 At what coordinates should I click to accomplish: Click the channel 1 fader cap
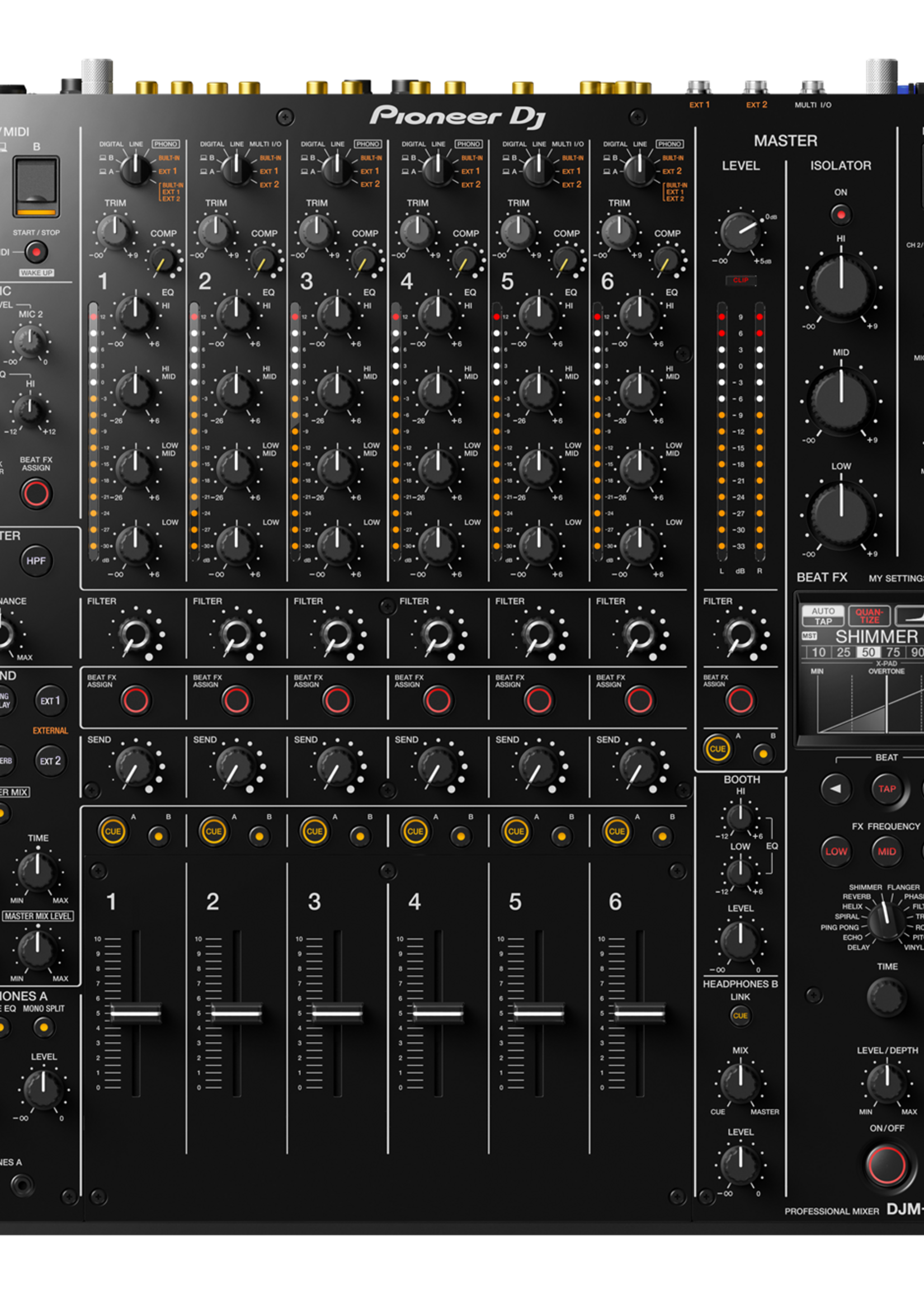(135, 1013)
